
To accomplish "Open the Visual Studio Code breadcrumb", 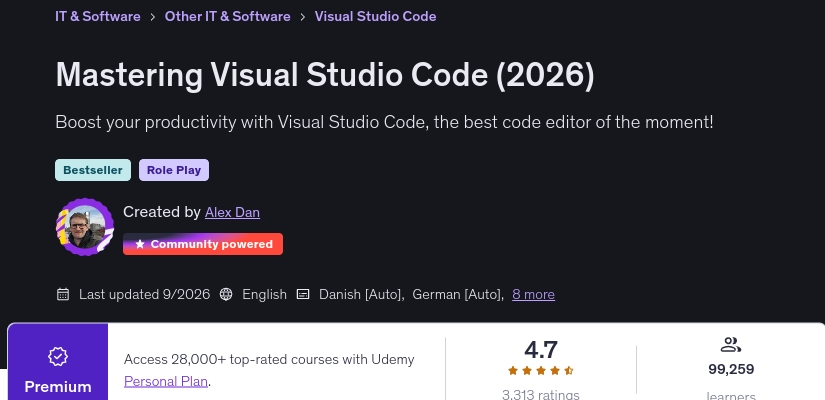I will coord(375,16).
